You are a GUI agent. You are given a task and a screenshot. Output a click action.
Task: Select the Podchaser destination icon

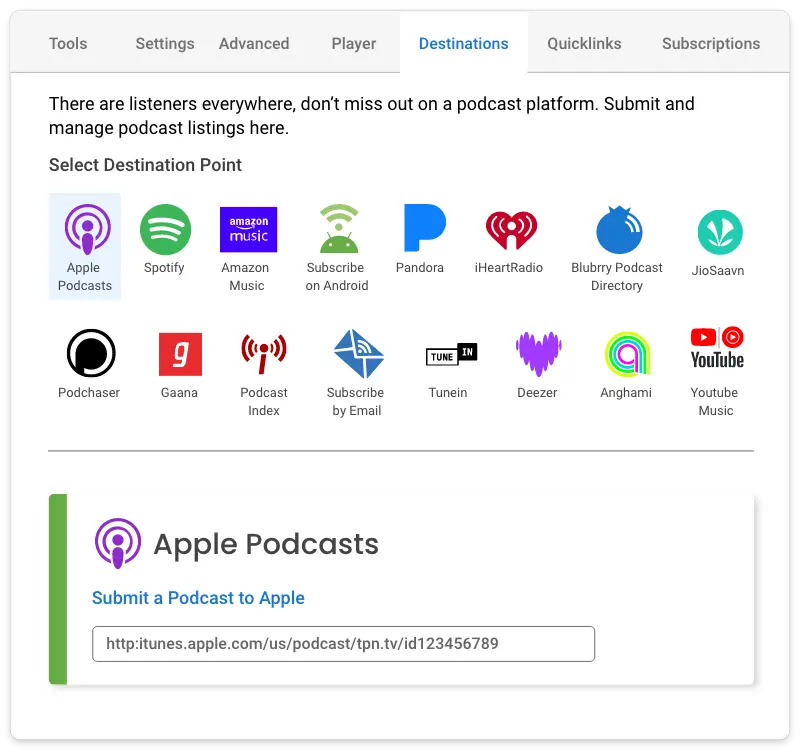(91, 353)
